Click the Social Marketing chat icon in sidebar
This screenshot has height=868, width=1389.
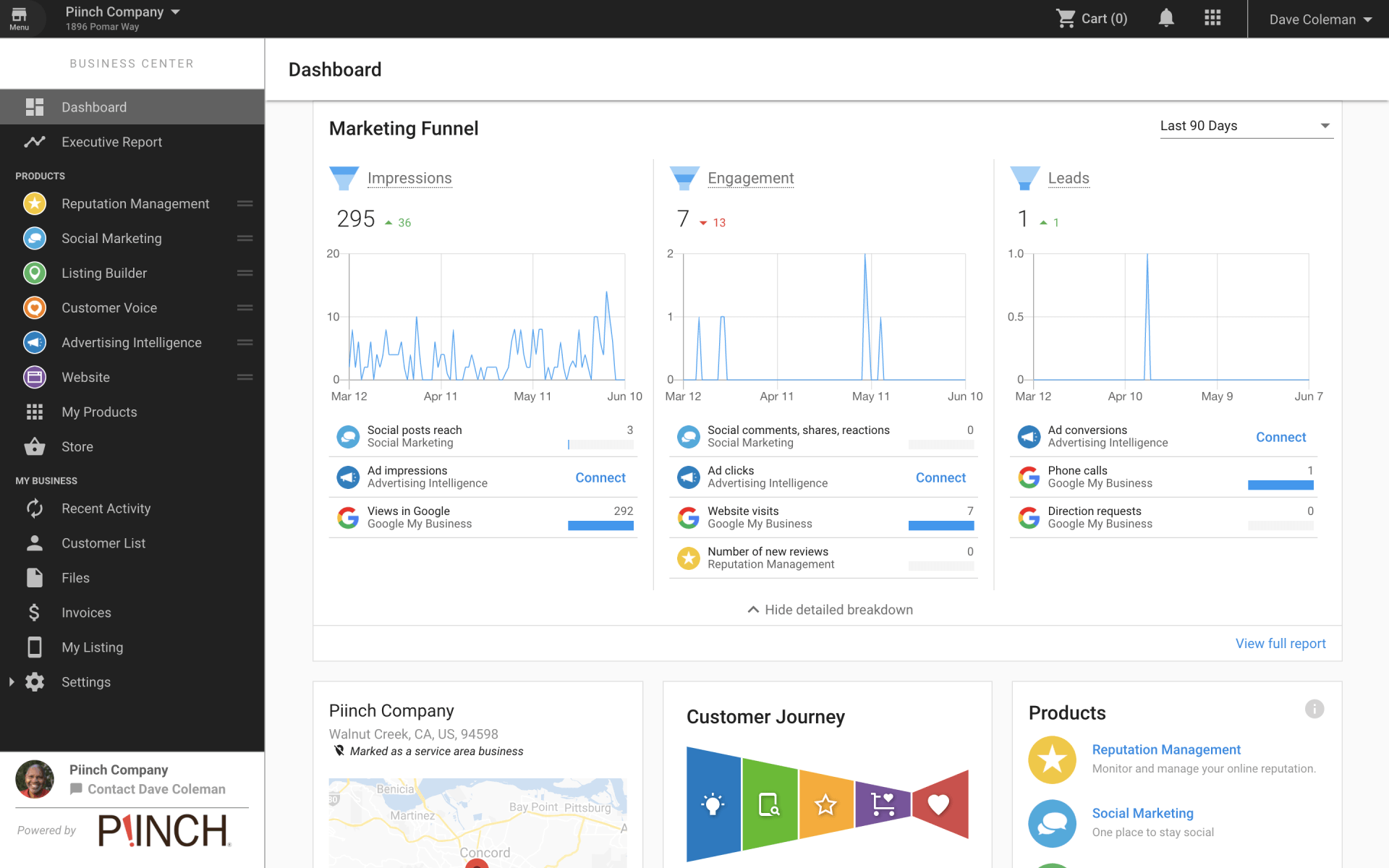pos(35,239)
